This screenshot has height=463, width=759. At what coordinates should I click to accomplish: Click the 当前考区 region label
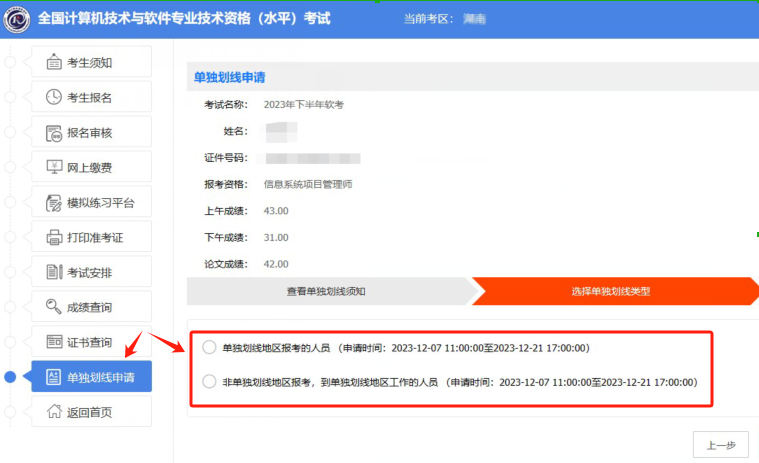point(430,19)
